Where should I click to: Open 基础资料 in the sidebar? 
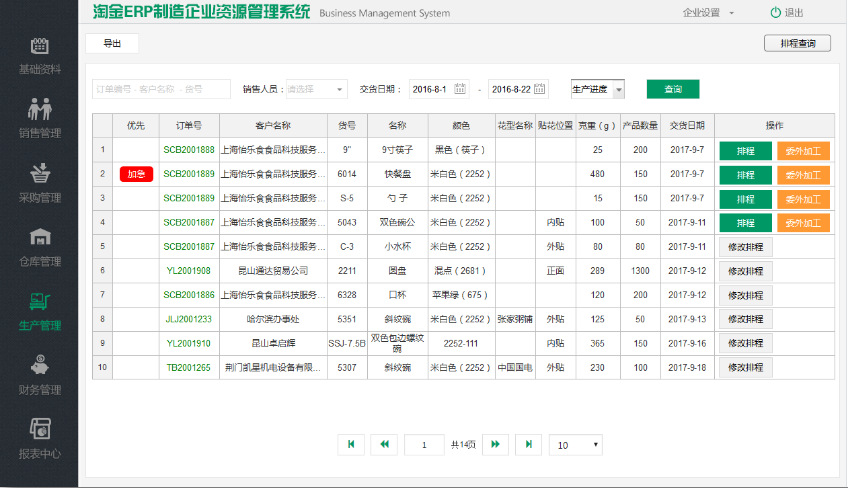tap(39, 56)
